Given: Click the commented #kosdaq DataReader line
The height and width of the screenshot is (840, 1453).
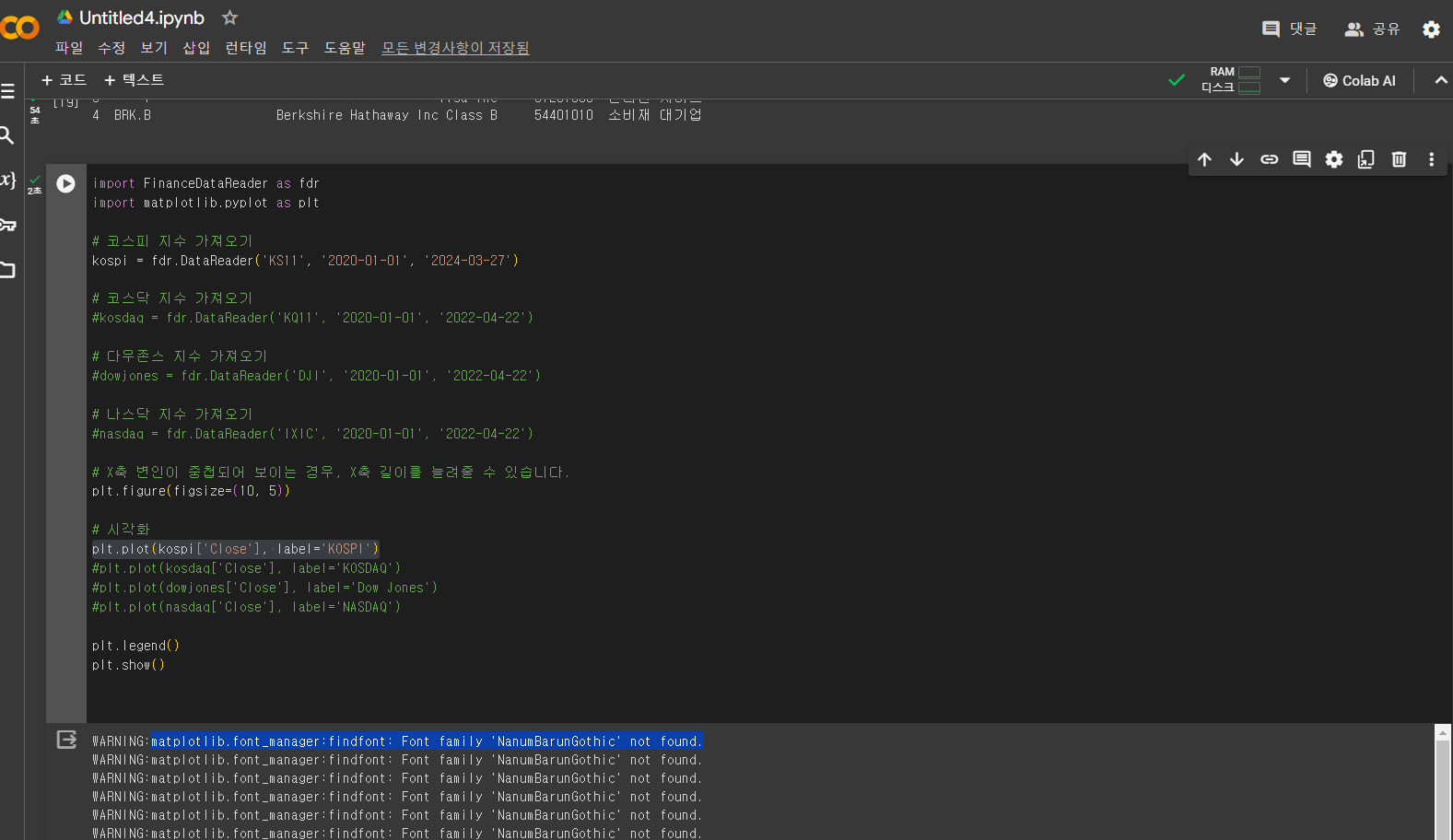Looking at the screenshot, I should pos(312,318).
